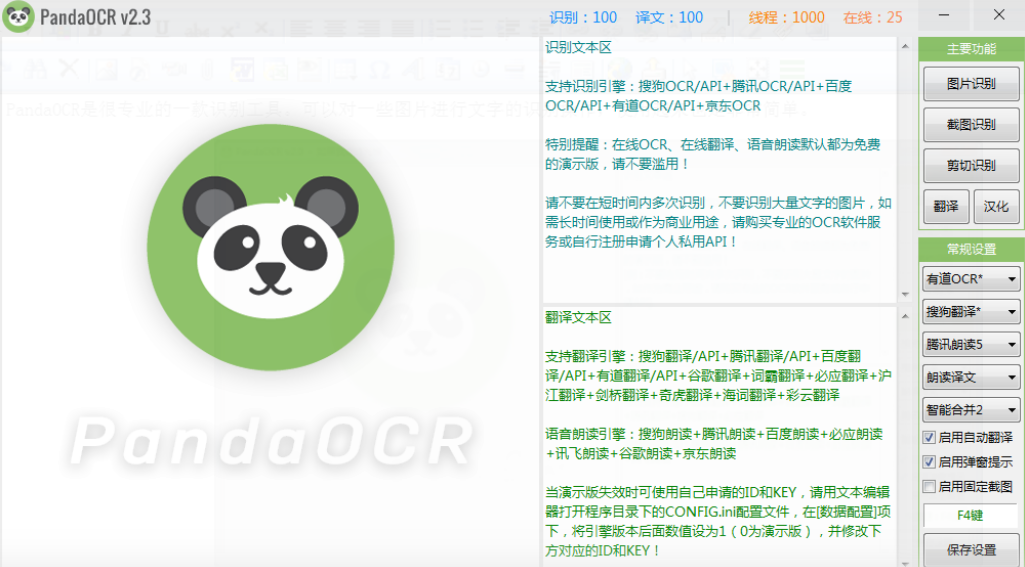Click the 翻译文本区 heading text

click(579, 318)
